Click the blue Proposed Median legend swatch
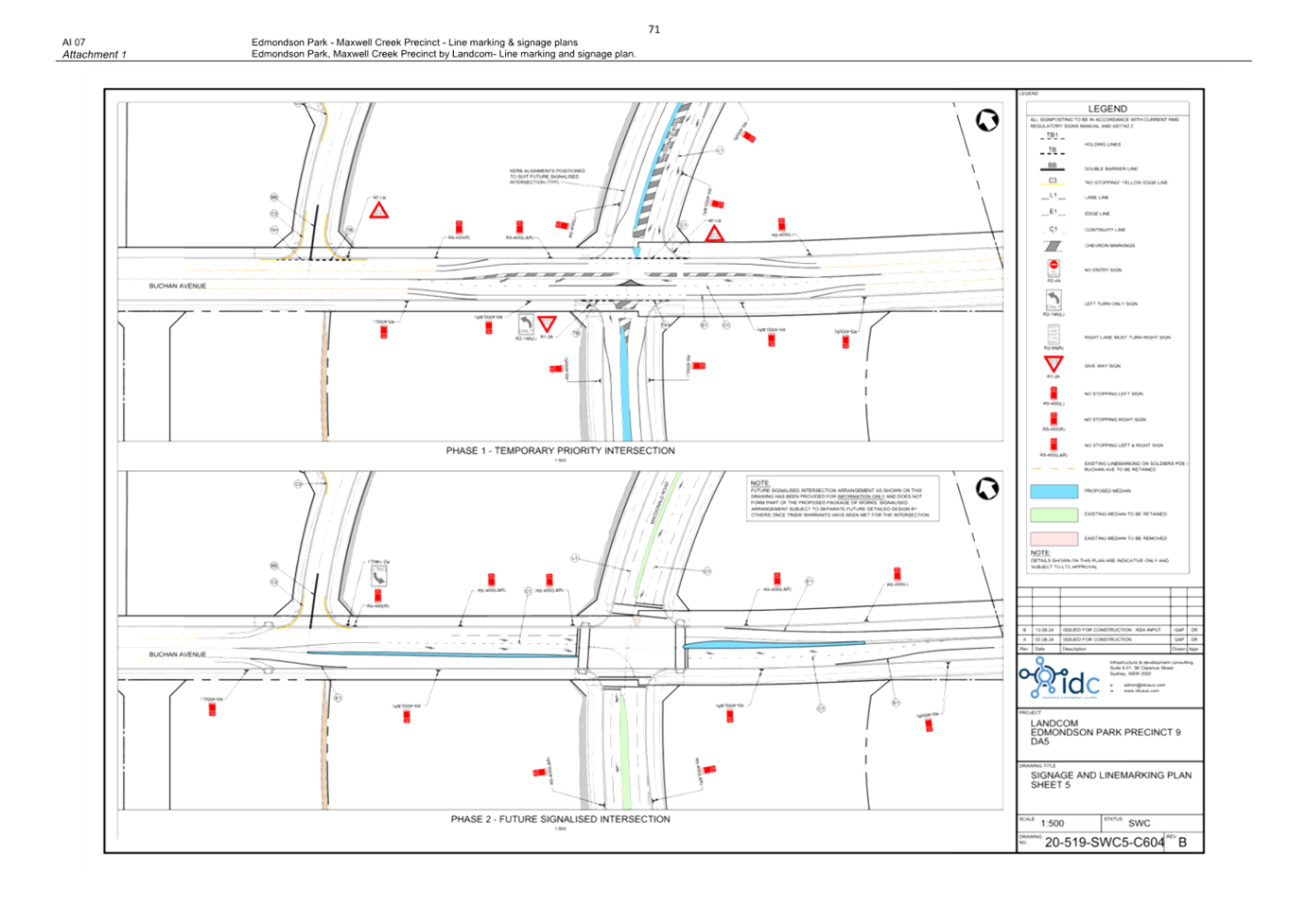Screen dimensions: 1307x924 [1054, 491]
